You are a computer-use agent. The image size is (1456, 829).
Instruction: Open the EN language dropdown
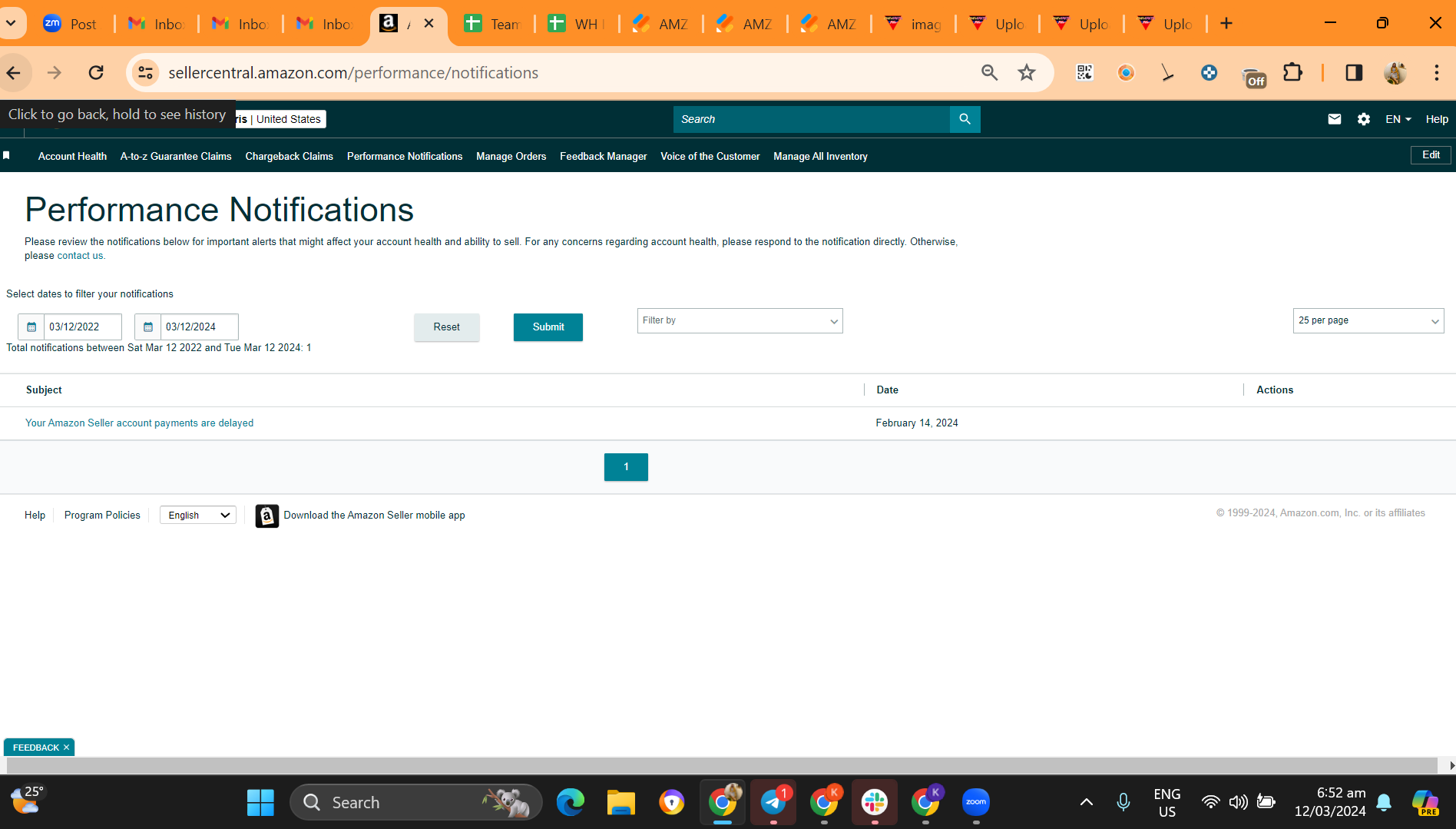[1398, 119]
